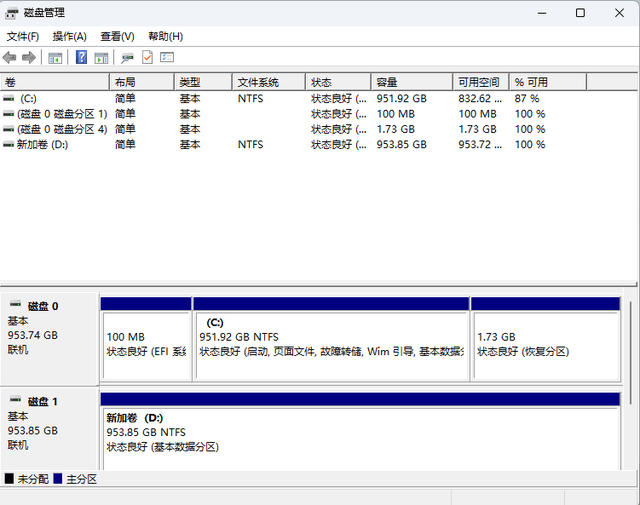Select the 1.73 GB recovery partition block
Image resolution: width=640 pixels, height=505 pixels.
546,339
